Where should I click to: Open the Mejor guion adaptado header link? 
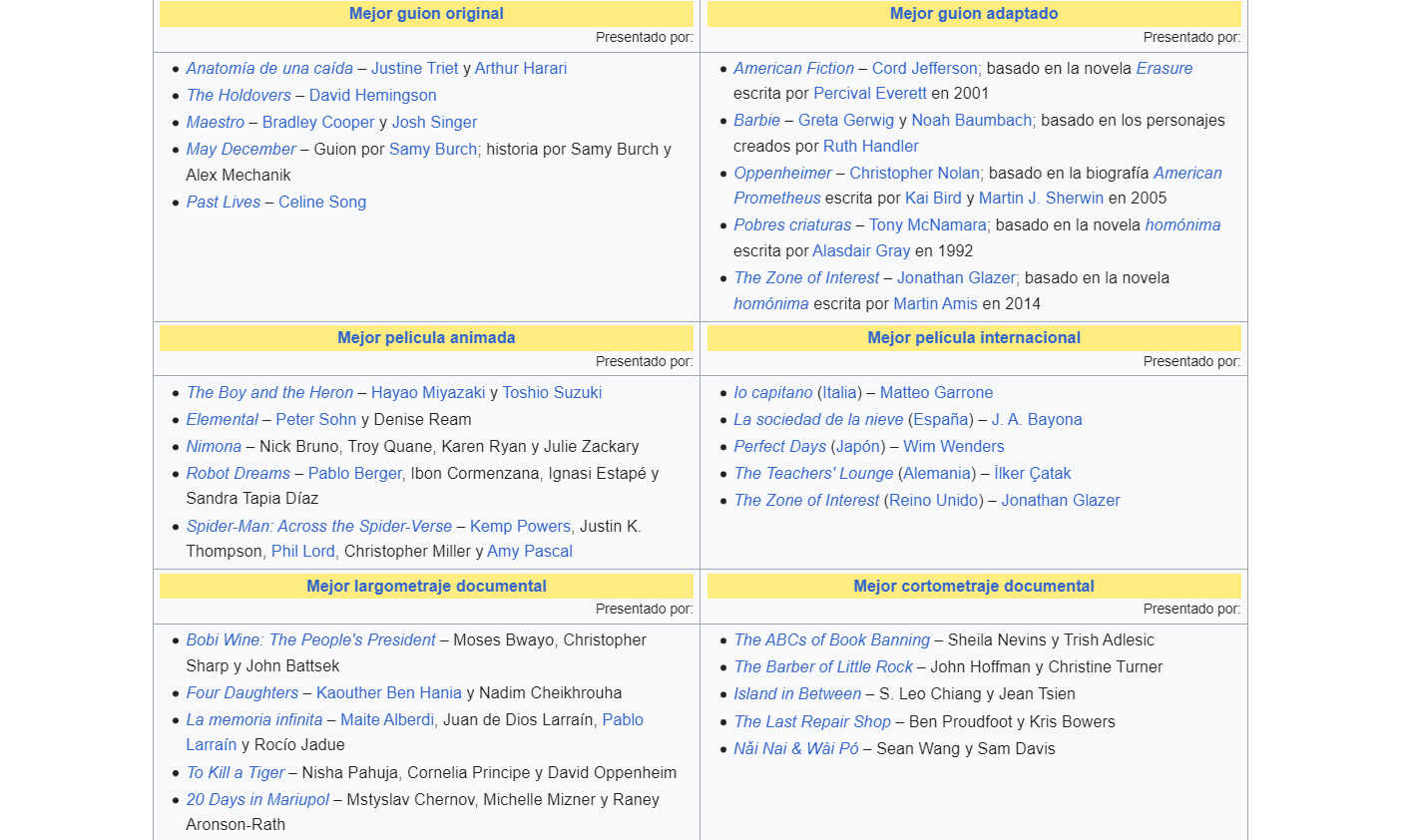click(x=974, y=14)
